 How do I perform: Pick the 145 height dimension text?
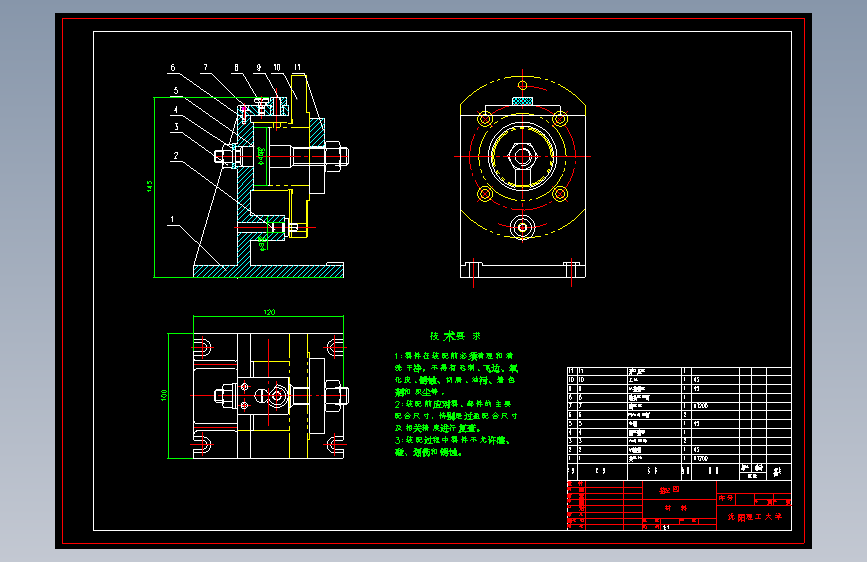click(149, 186)
